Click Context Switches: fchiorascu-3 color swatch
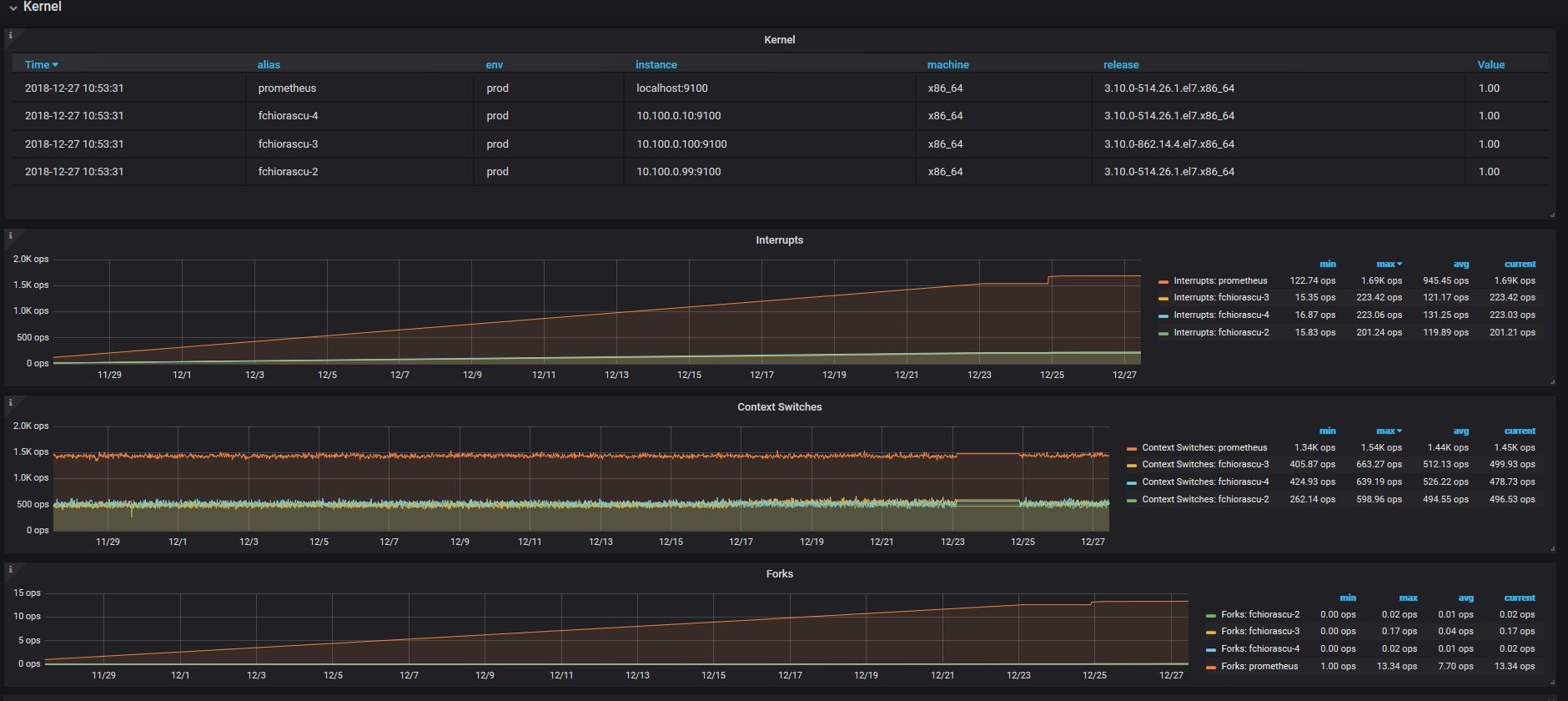 (x=1132, y=466)
